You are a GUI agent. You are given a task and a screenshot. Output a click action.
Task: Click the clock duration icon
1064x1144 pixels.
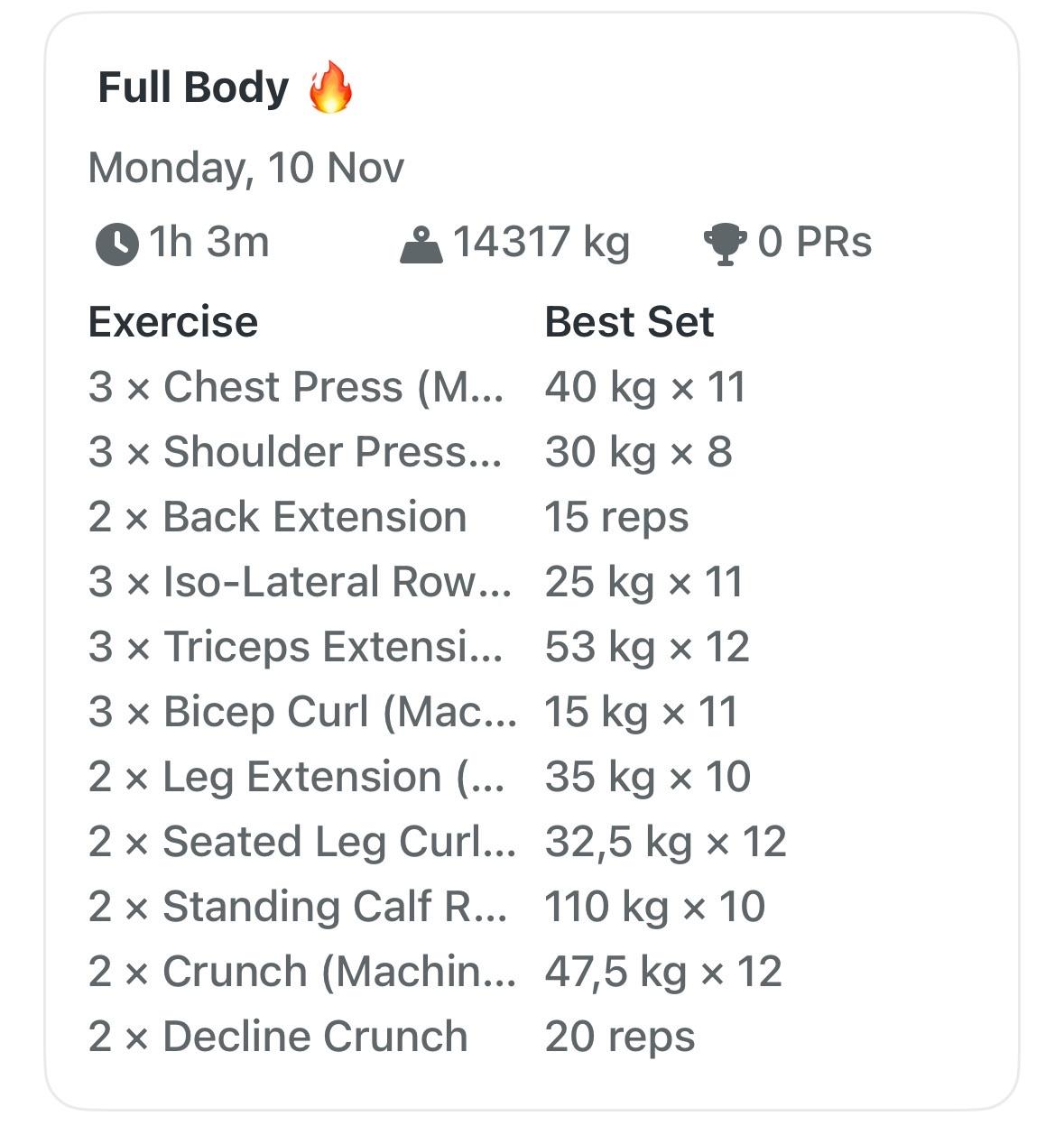pos(116,244)
